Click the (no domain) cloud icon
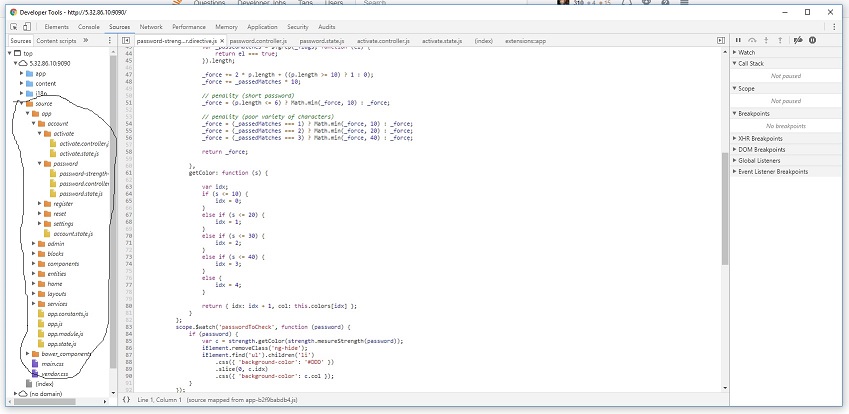 pos(23,394)
